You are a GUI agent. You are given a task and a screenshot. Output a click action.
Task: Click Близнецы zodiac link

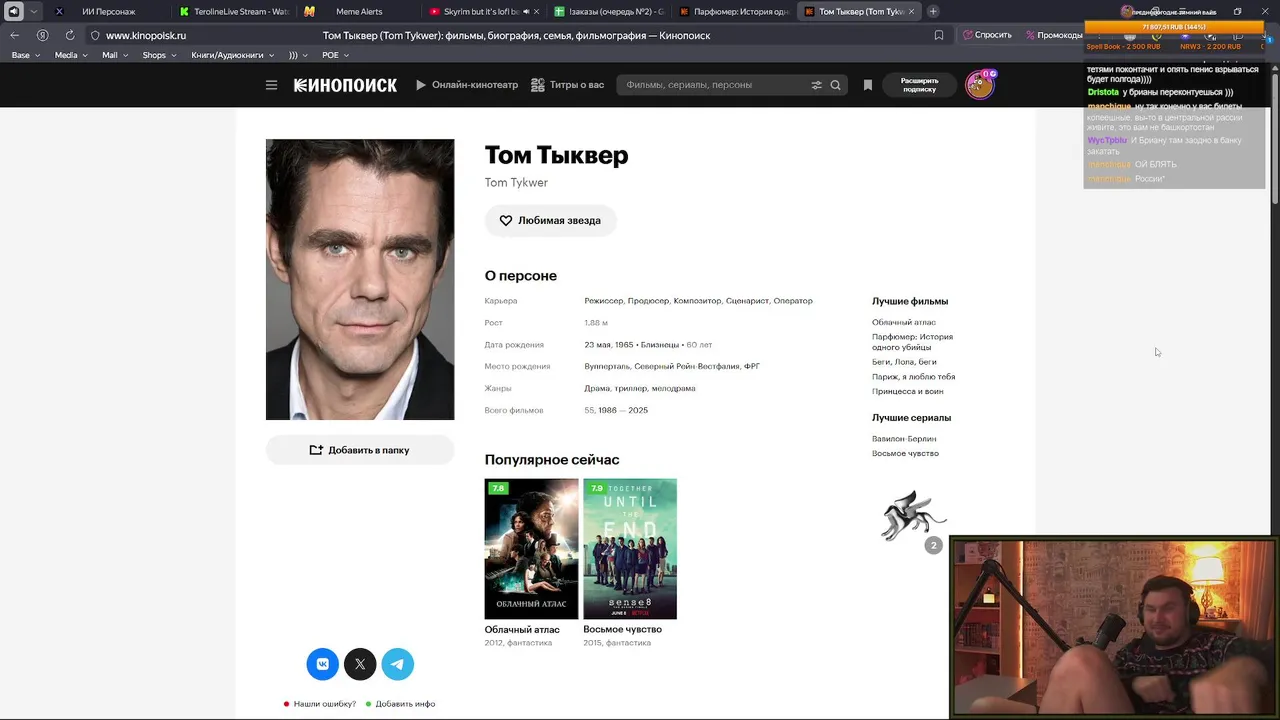tap(660, 345)
